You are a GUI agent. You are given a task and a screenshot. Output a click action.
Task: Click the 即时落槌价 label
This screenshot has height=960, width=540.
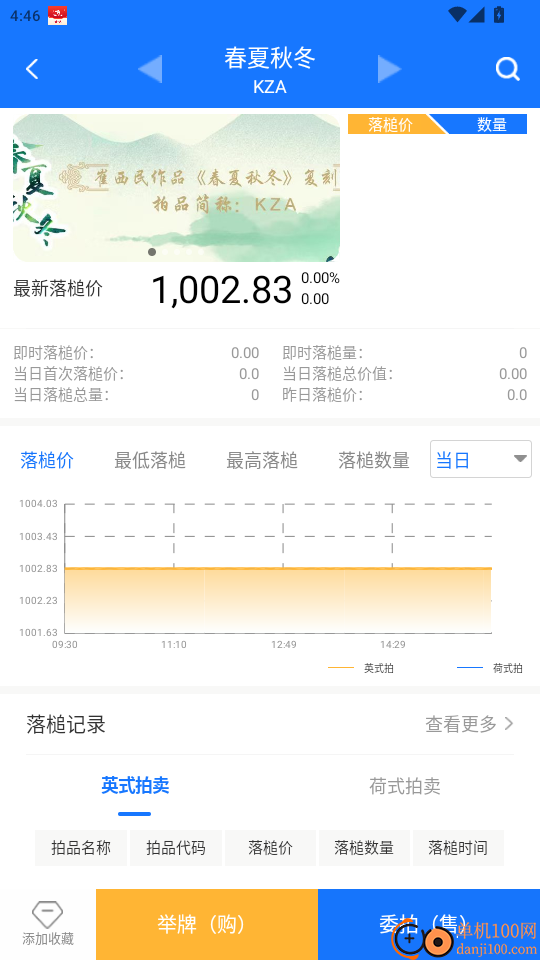[54, 353]
